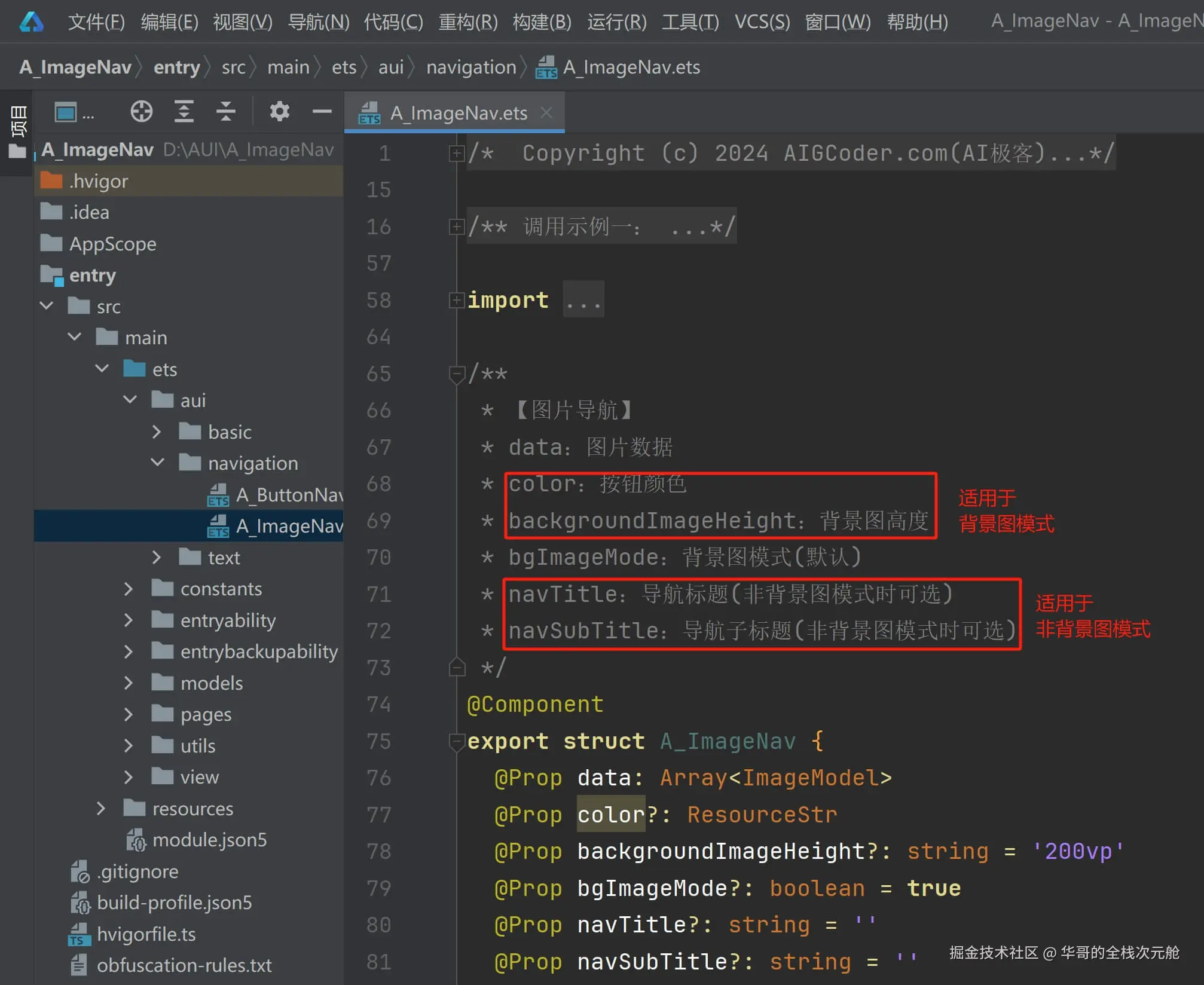The height and width of the screenshot is (985, 1204).
Task: Open the project view selector icon
Action: [x=66, y=112]
